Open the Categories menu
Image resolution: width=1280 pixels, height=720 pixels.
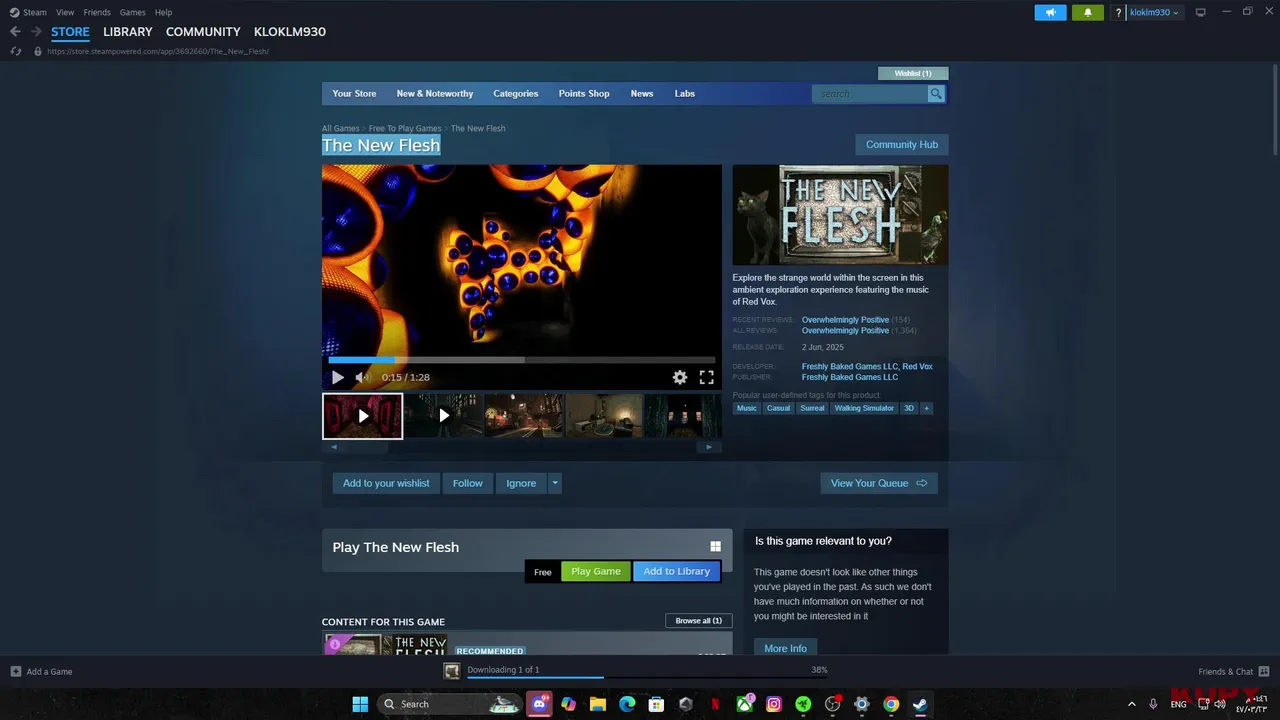[x=516, y=94]
